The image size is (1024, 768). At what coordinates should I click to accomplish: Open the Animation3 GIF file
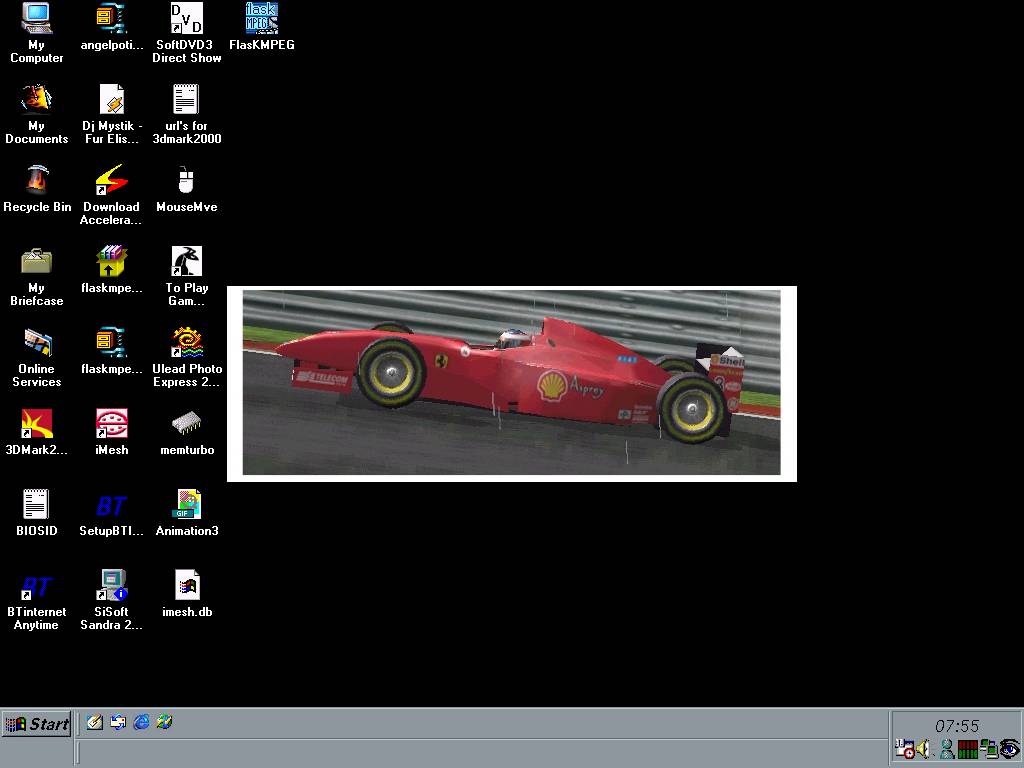point(186,504)
